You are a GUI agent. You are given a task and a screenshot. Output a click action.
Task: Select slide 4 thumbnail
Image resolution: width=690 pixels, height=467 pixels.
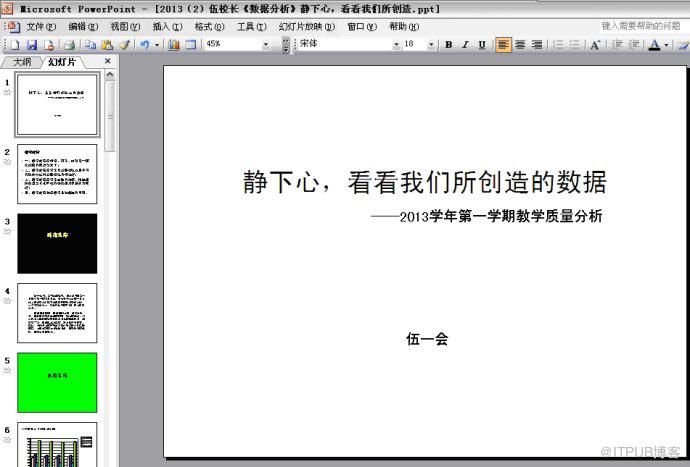[x=57, y=313]
